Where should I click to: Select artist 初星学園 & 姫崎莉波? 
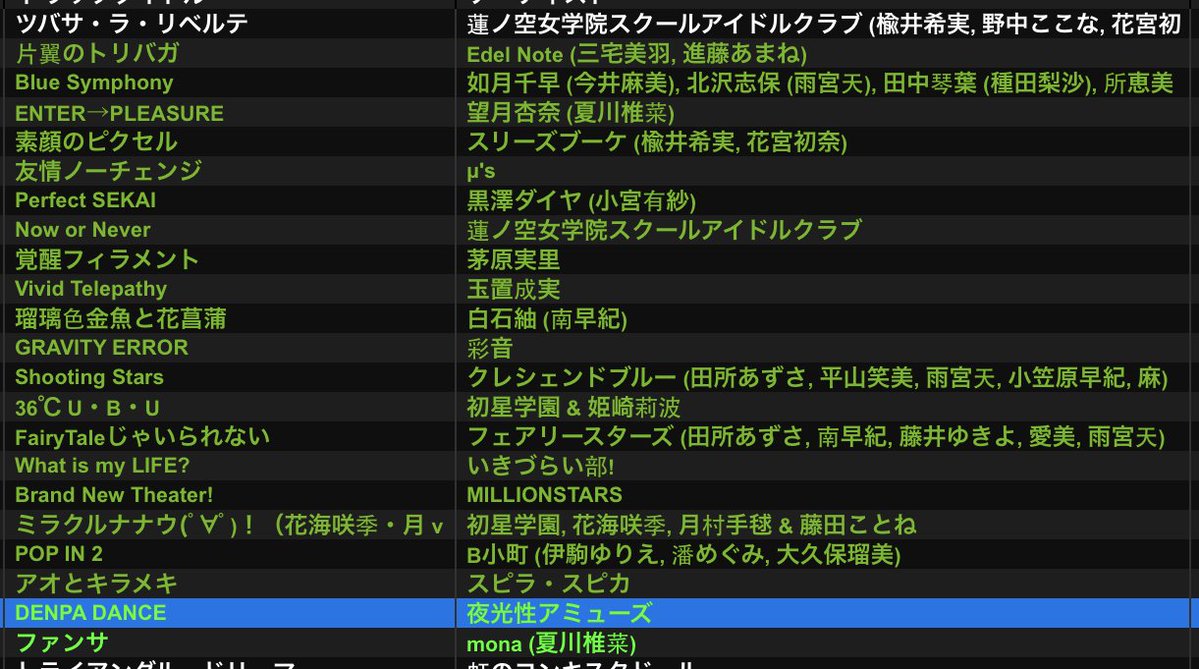(574, 408)
